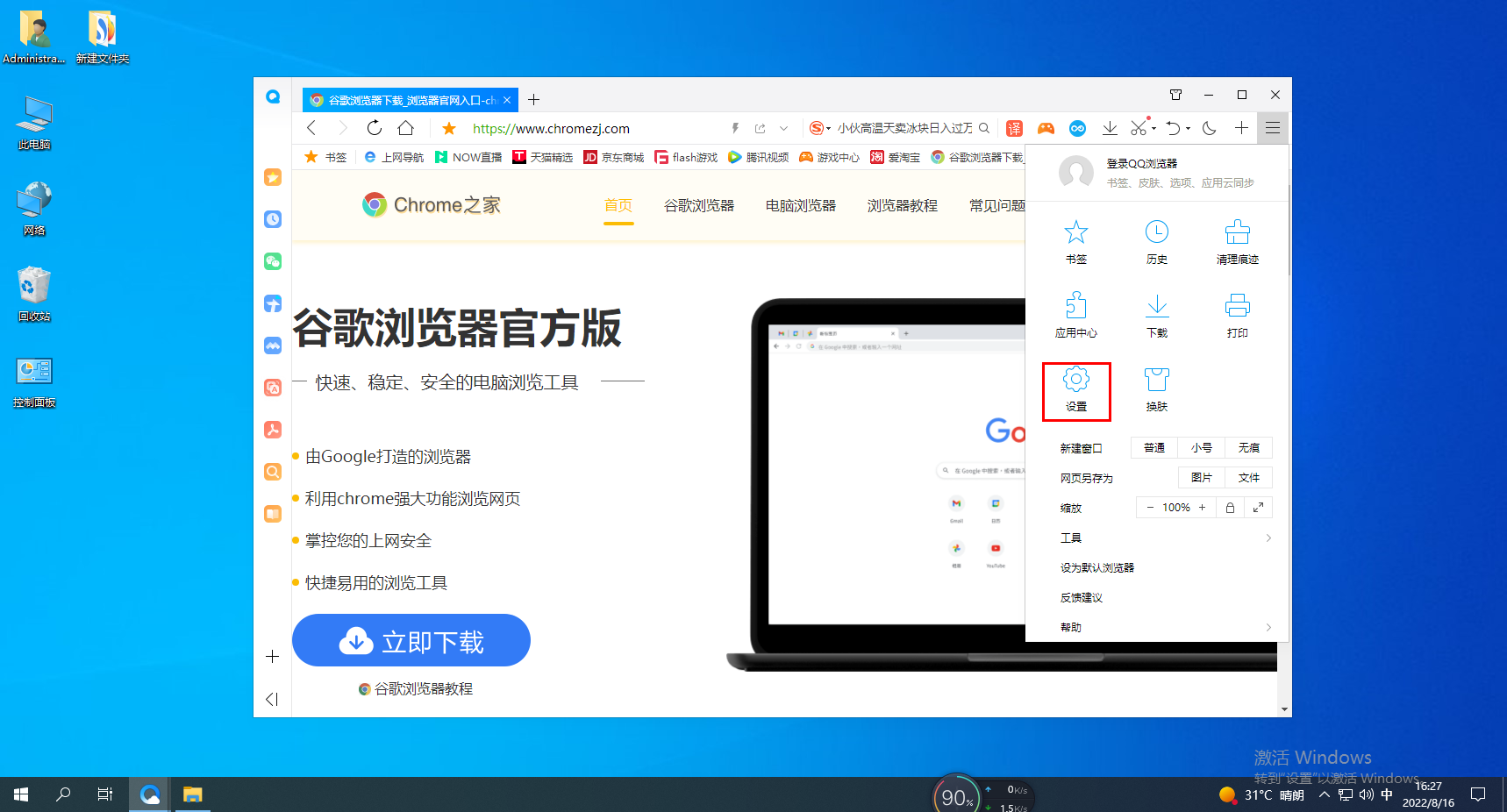Increase zoom with plus button

[x=1202, y=508]
